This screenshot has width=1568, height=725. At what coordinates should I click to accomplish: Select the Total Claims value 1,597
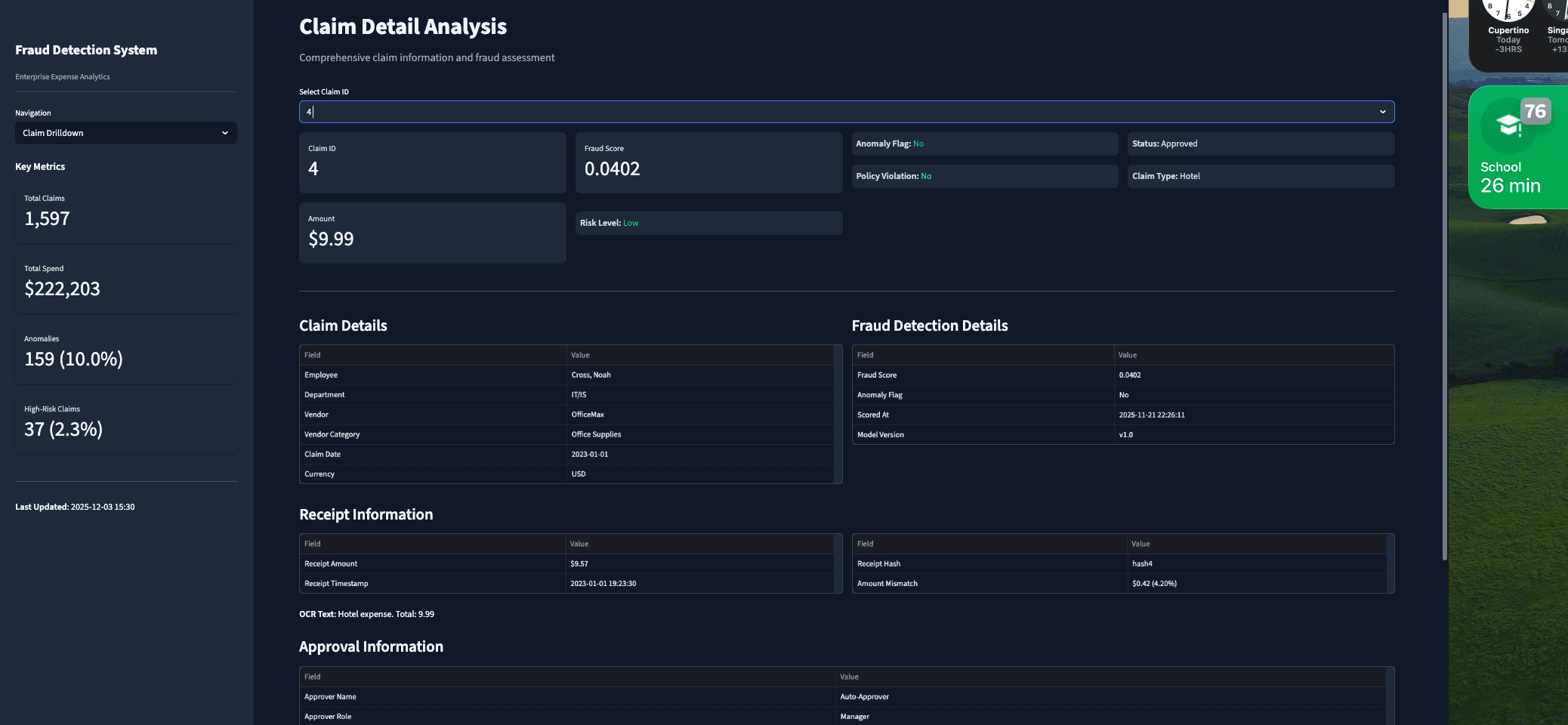coord(47,219)
